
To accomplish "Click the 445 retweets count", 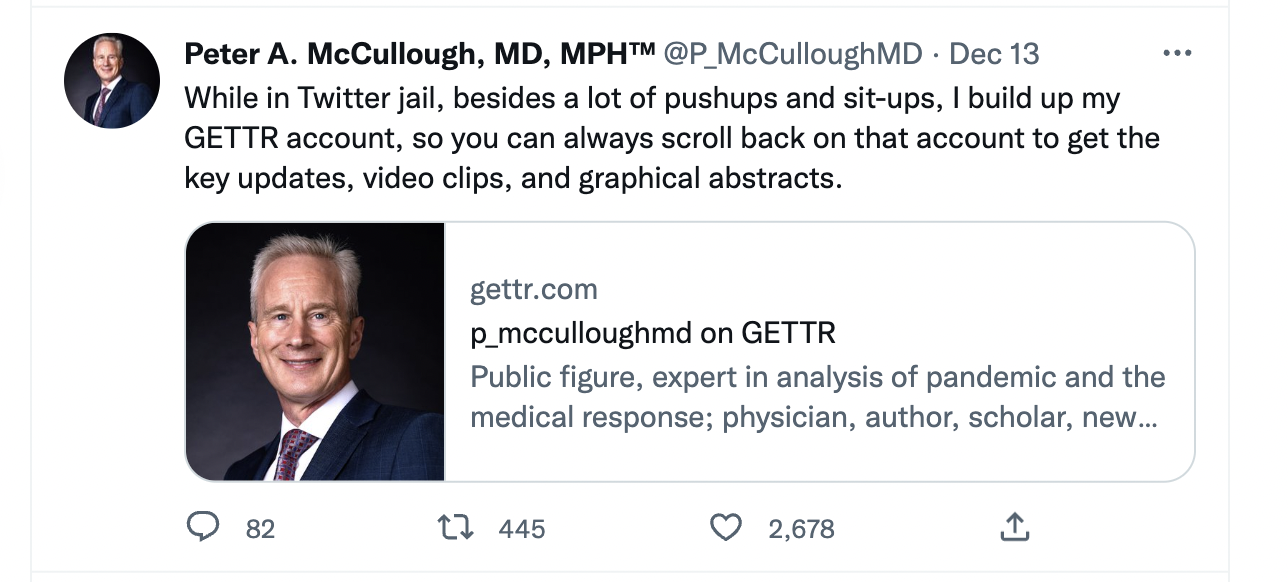I will click(x=521, y=528).
